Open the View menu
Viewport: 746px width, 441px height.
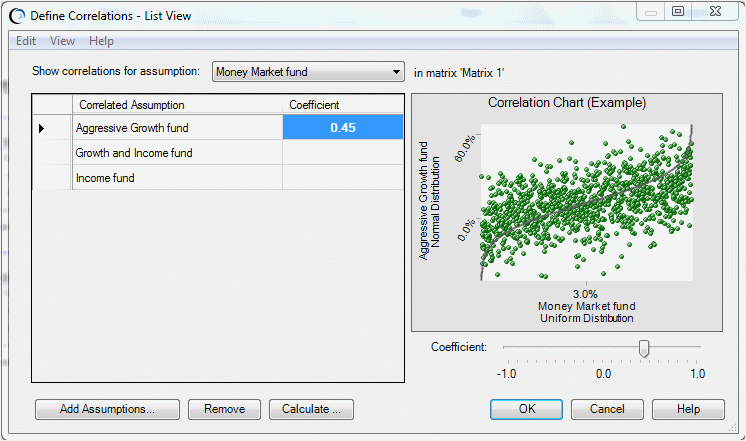coord(62,41)
